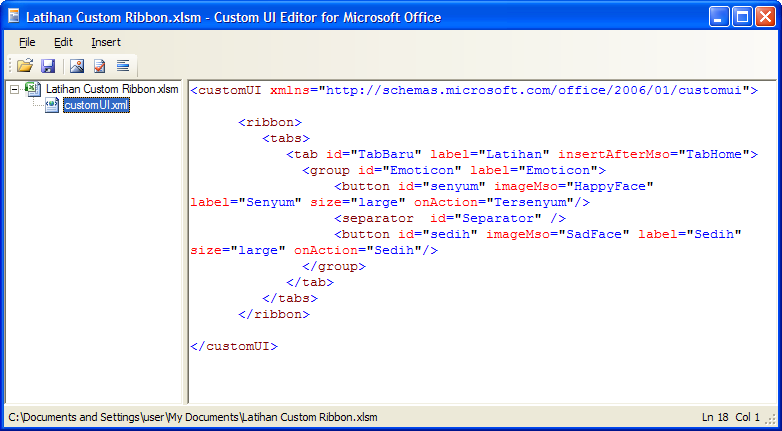Click the closing </tab> tag
The image size is (782, 431).
[310, 282]
